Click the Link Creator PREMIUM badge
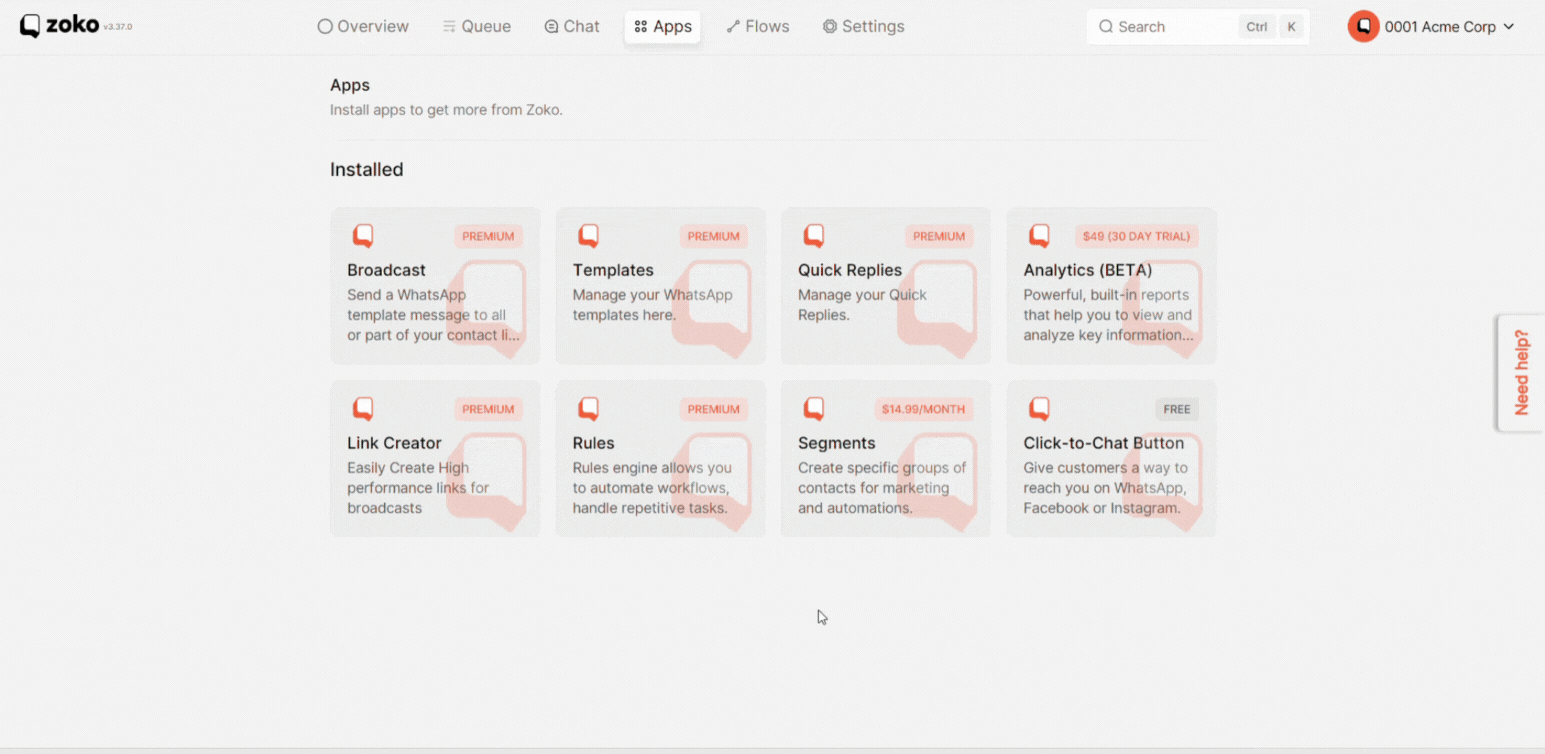Image resolution: width=1545 pixels, height=754 pixels. point(488,409)
